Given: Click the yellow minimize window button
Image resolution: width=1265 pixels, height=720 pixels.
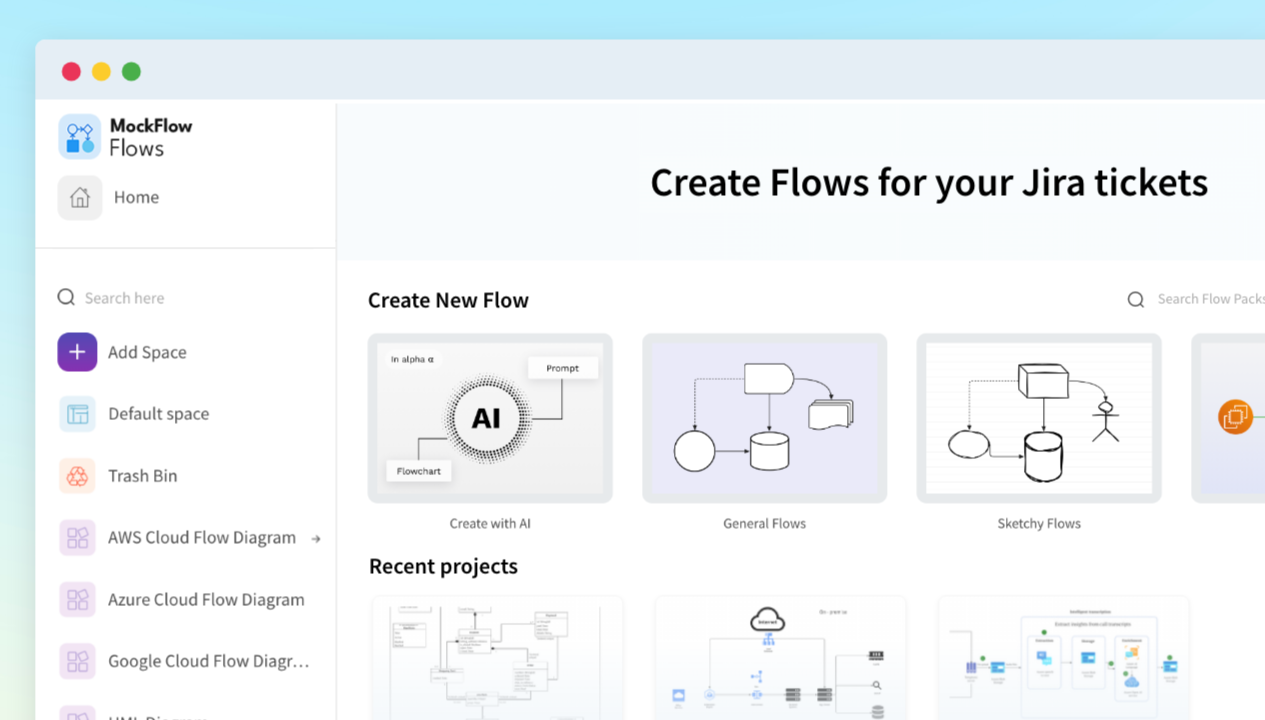Looking at the screenshot, I should tap(101, 71).
